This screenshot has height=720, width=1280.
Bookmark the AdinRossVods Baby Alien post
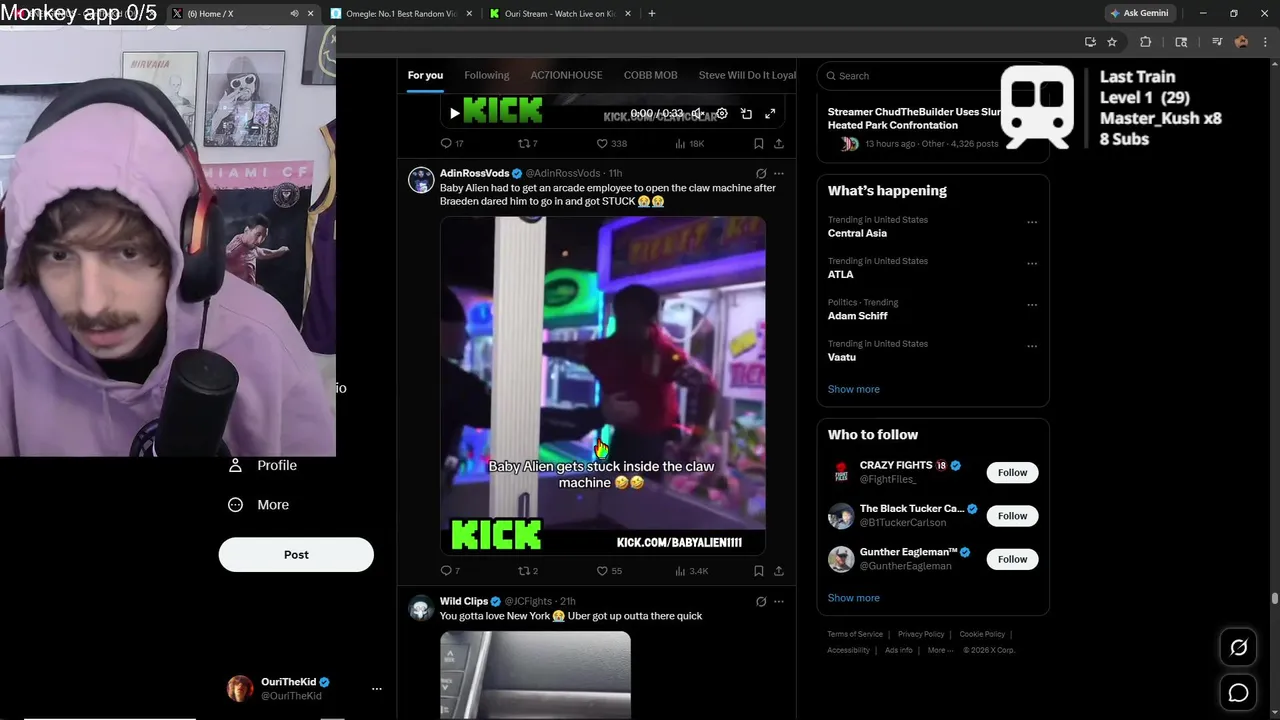[x=758, y=571]
